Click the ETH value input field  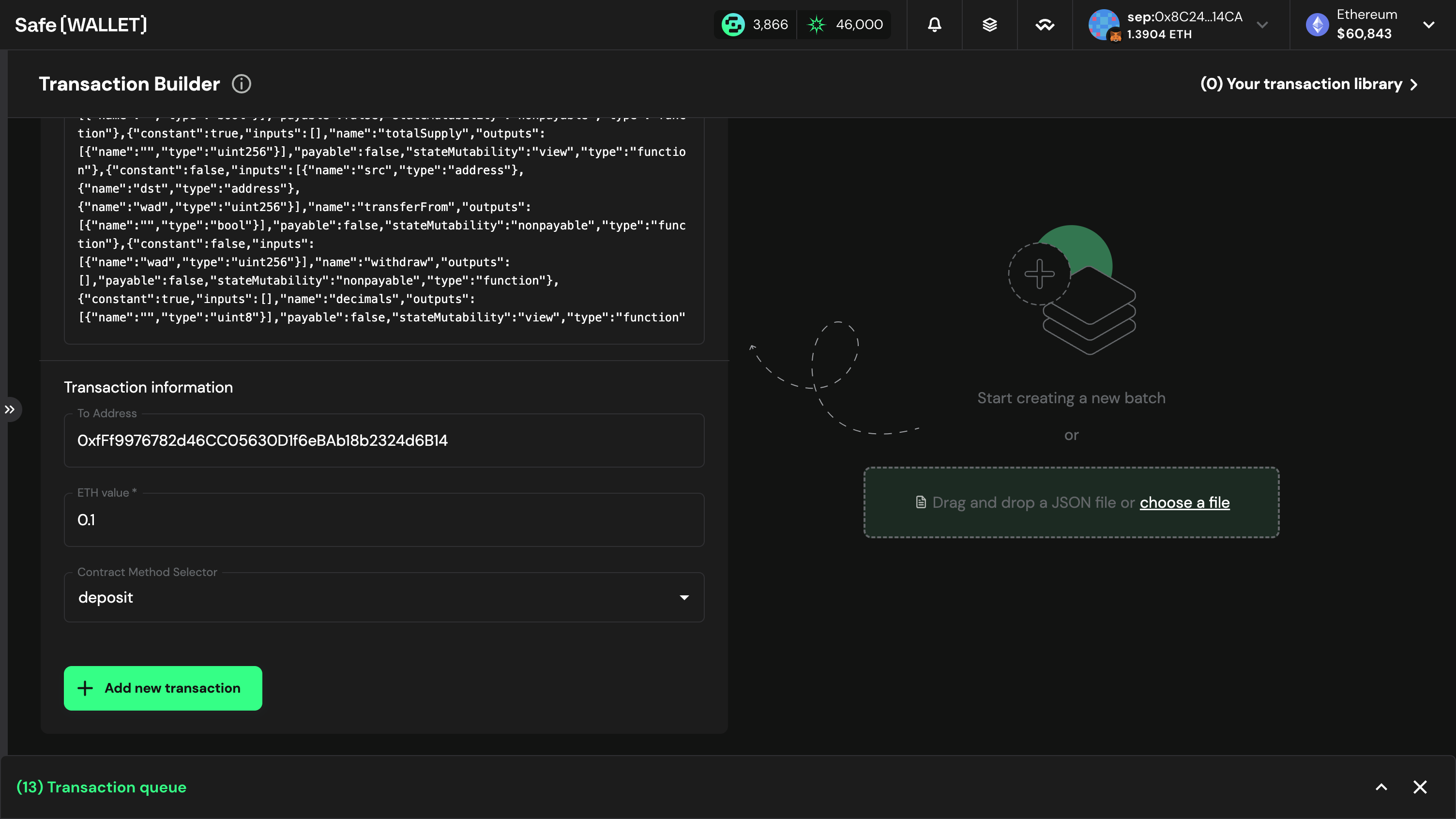coord(384,519)
